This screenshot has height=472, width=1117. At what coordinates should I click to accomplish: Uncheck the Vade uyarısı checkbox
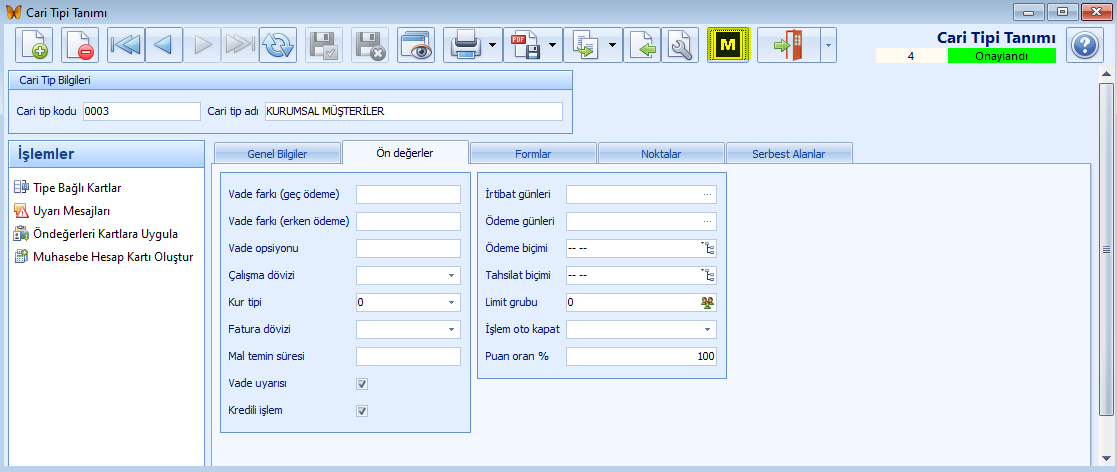pyautogui.click(x=362, y=383)
